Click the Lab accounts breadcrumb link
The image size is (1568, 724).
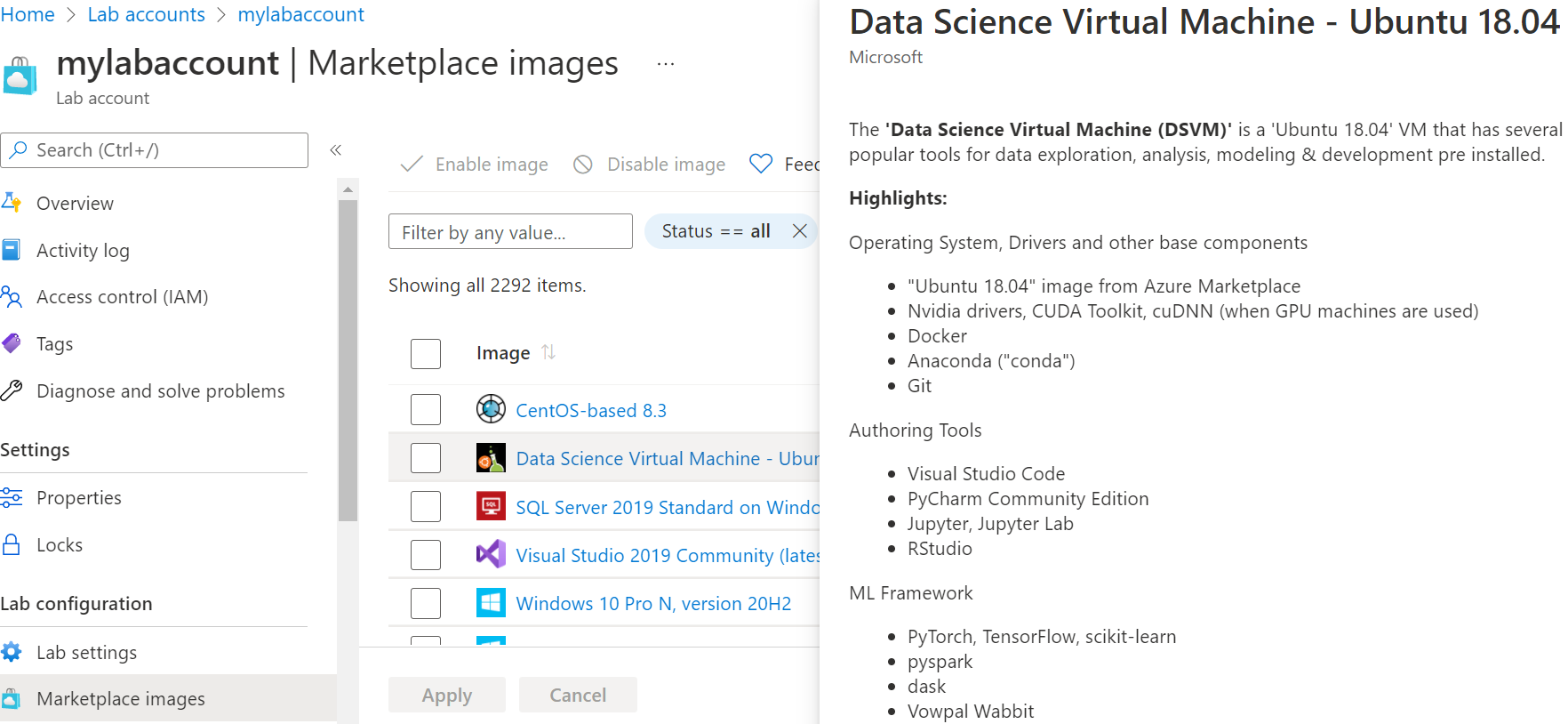[147, 15]
